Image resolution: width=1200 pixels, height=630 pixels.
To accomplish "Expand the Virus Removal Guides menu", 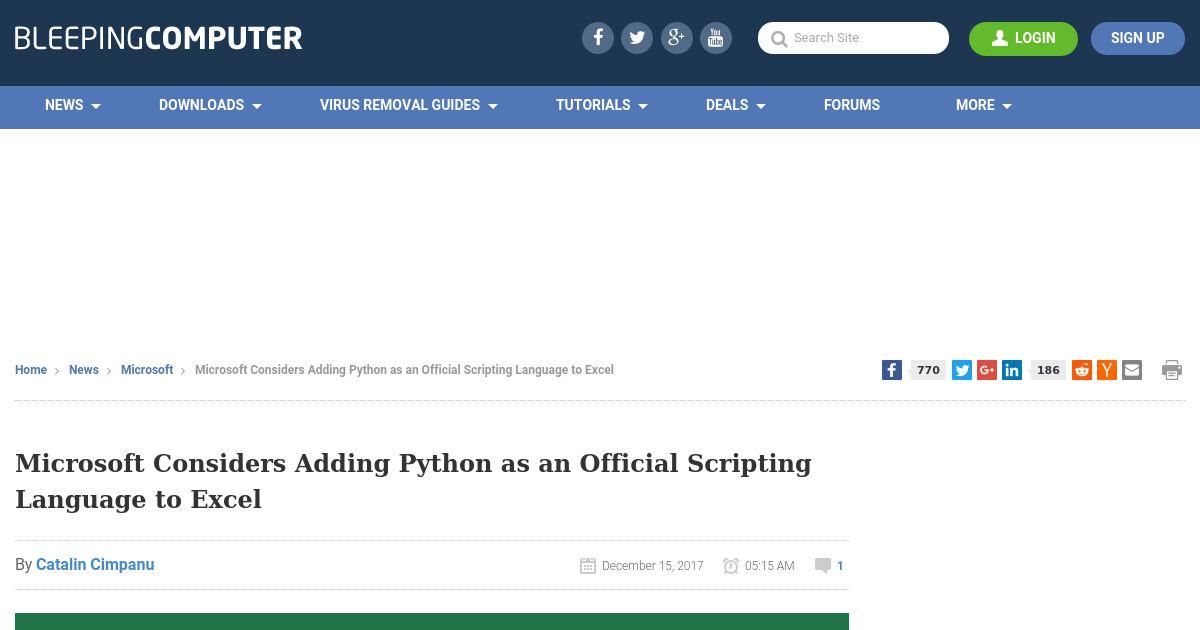I will tap(409, 105).
